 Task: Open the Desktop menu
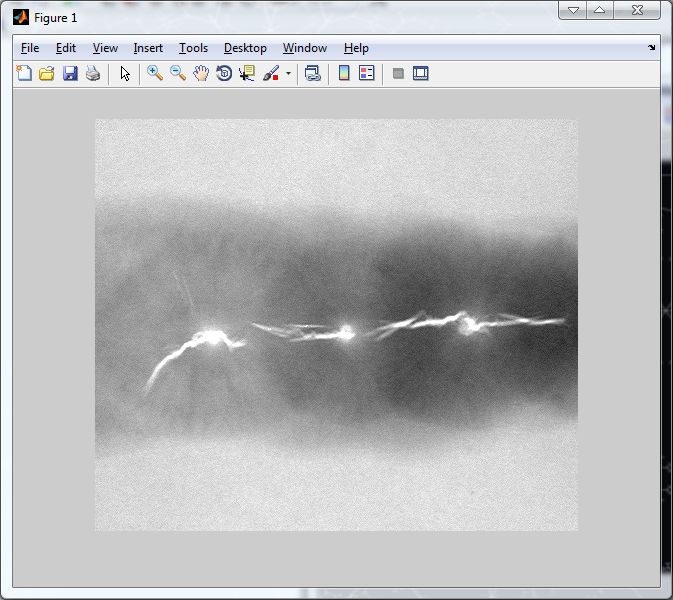245,48
